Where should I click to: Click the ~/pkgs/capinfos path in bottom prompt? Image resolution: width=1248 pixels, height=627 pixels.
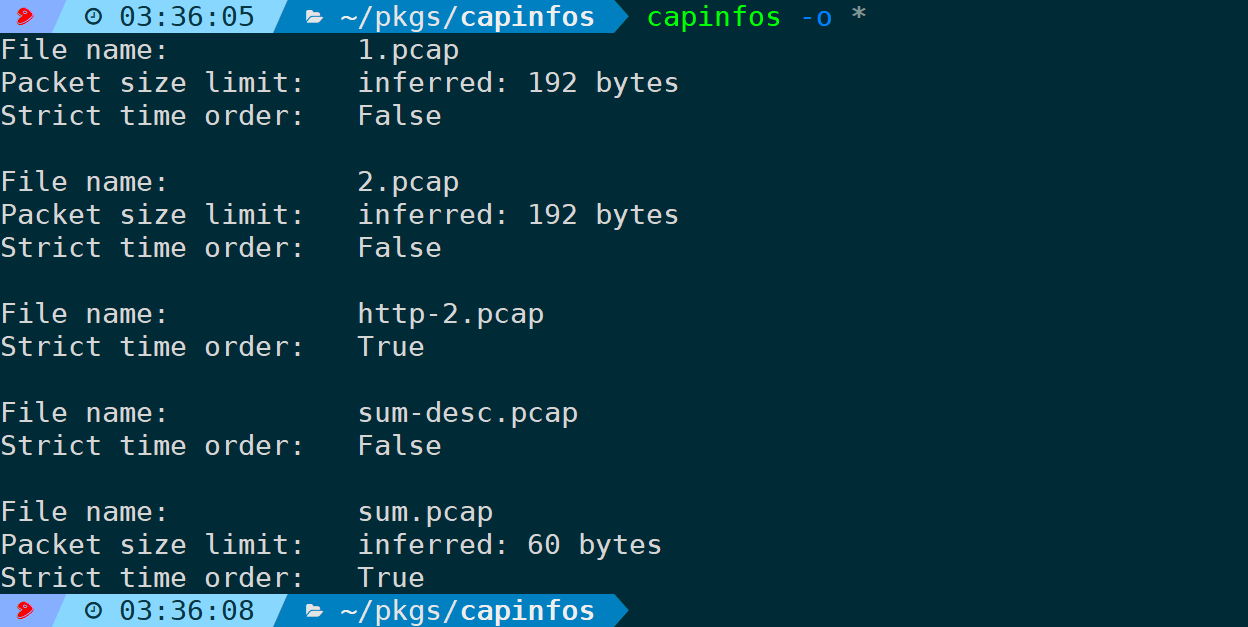pos(467,611)
